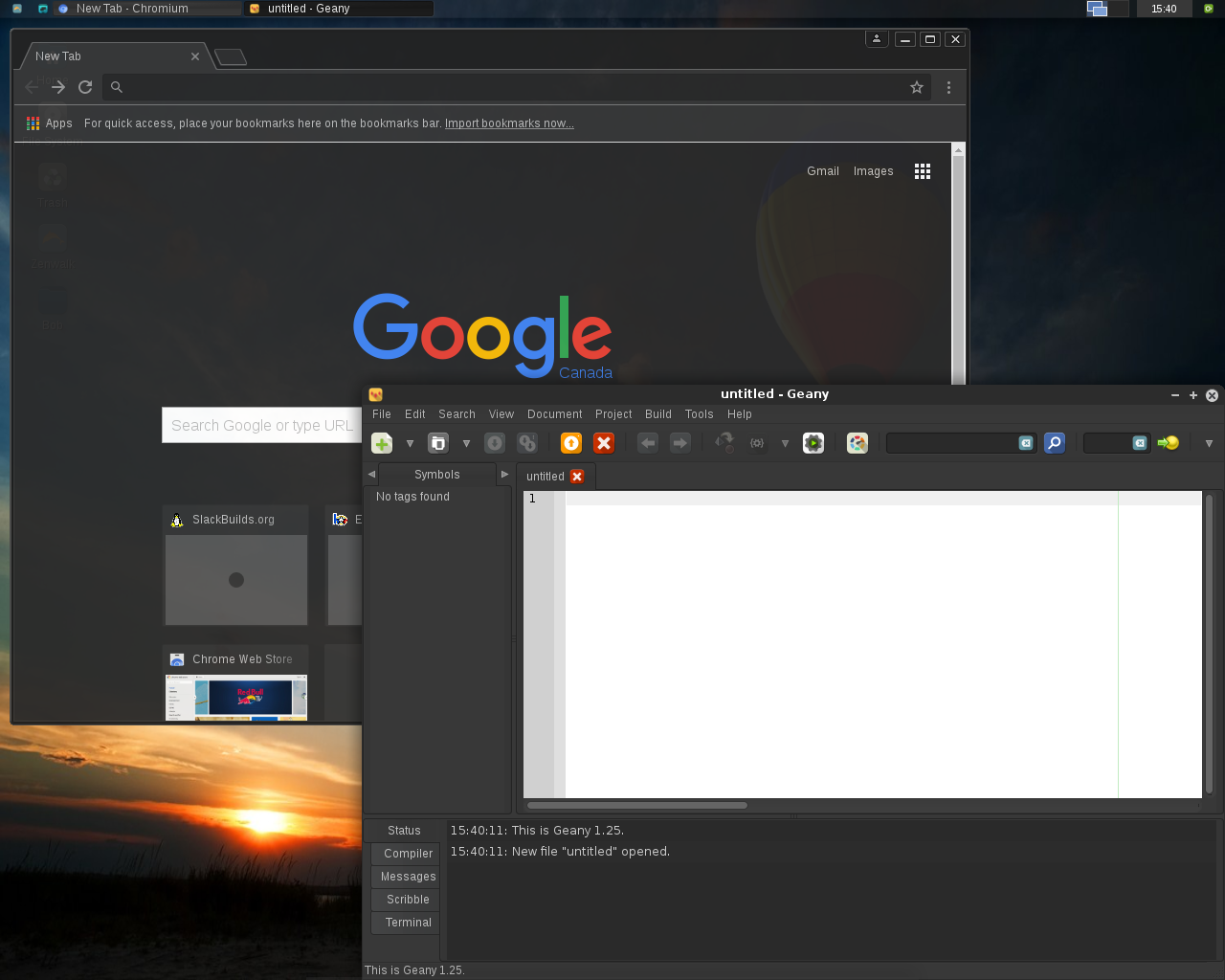Switch to the Compiler tab
This screenshot has width=1225, height=980.
tap(408, 854)
